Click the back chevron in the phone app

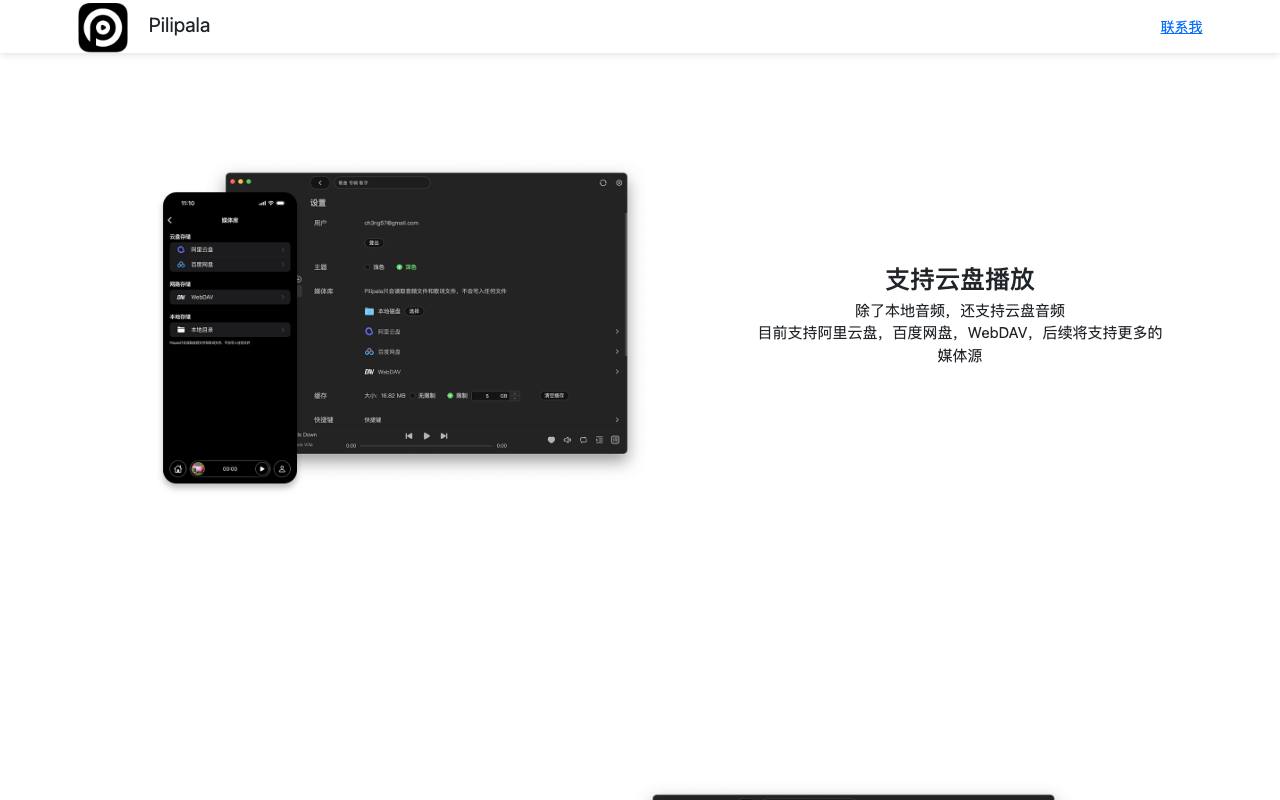170,220
